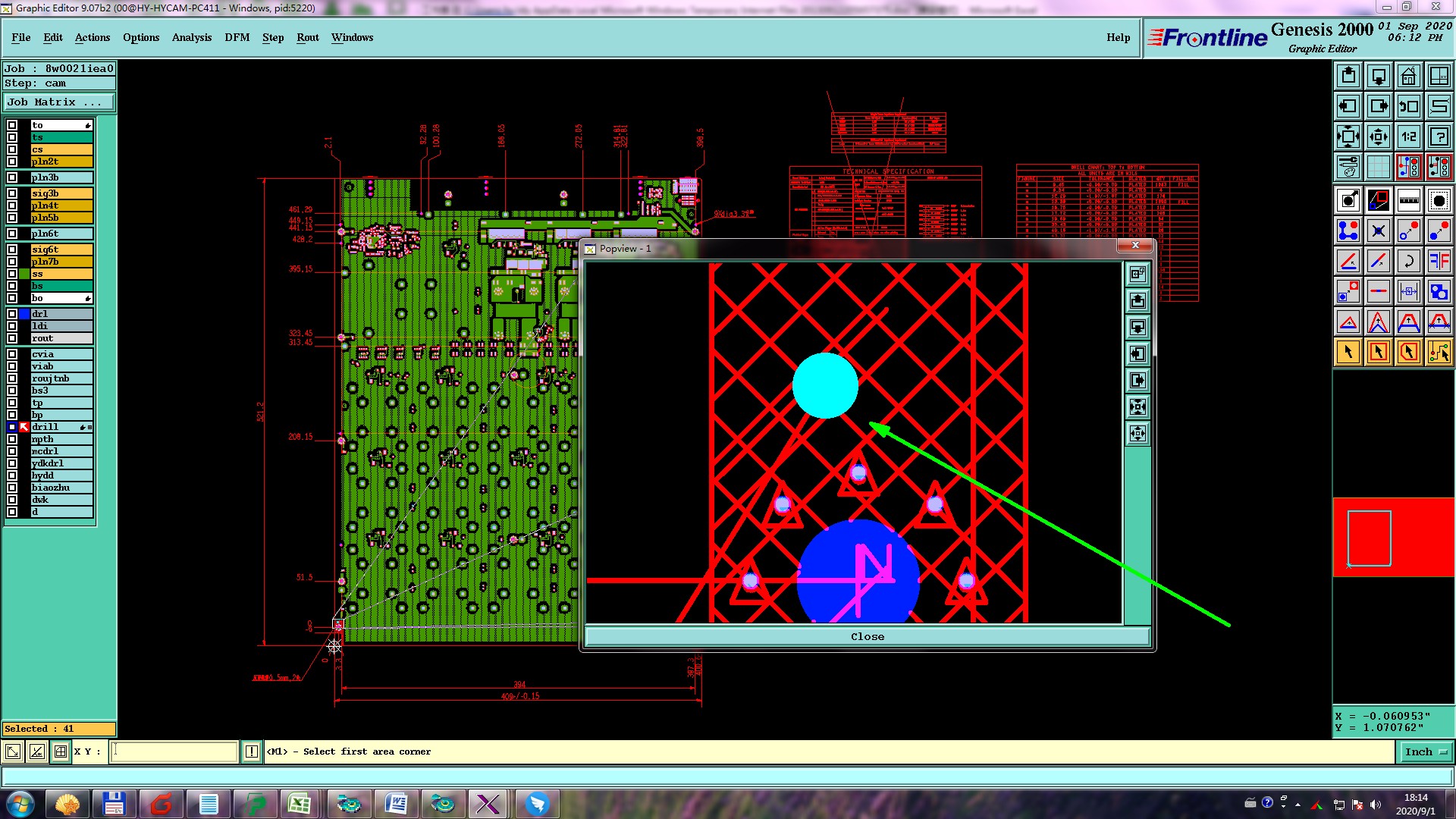This screenshot has height=819, width=1456.
Task: Click the mirror feature tool icon
Action: 1439,261
